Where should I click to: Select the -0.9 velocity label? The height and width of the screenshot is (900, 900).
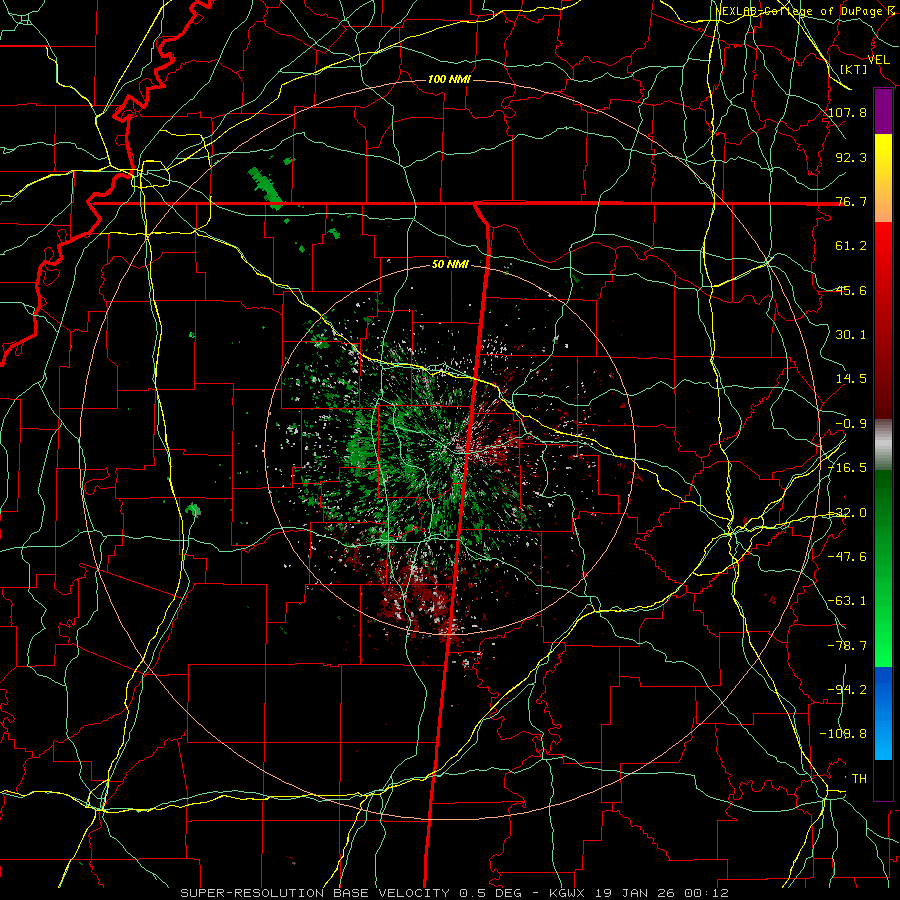click(851, 424)
